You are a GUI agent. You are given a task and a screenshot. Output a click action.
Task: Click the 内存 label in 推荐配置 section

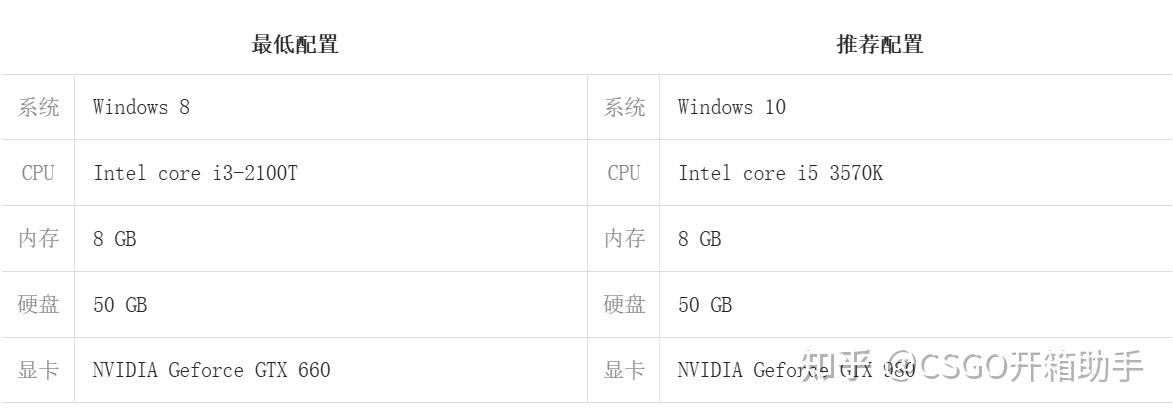click(x=624, y=239)
